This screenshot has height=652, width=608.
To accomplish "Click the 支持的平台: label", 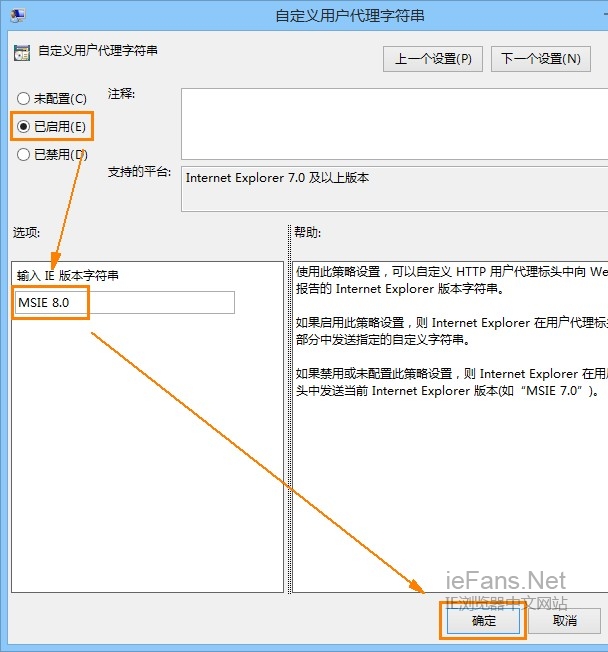I will click(x=139, y=171).
